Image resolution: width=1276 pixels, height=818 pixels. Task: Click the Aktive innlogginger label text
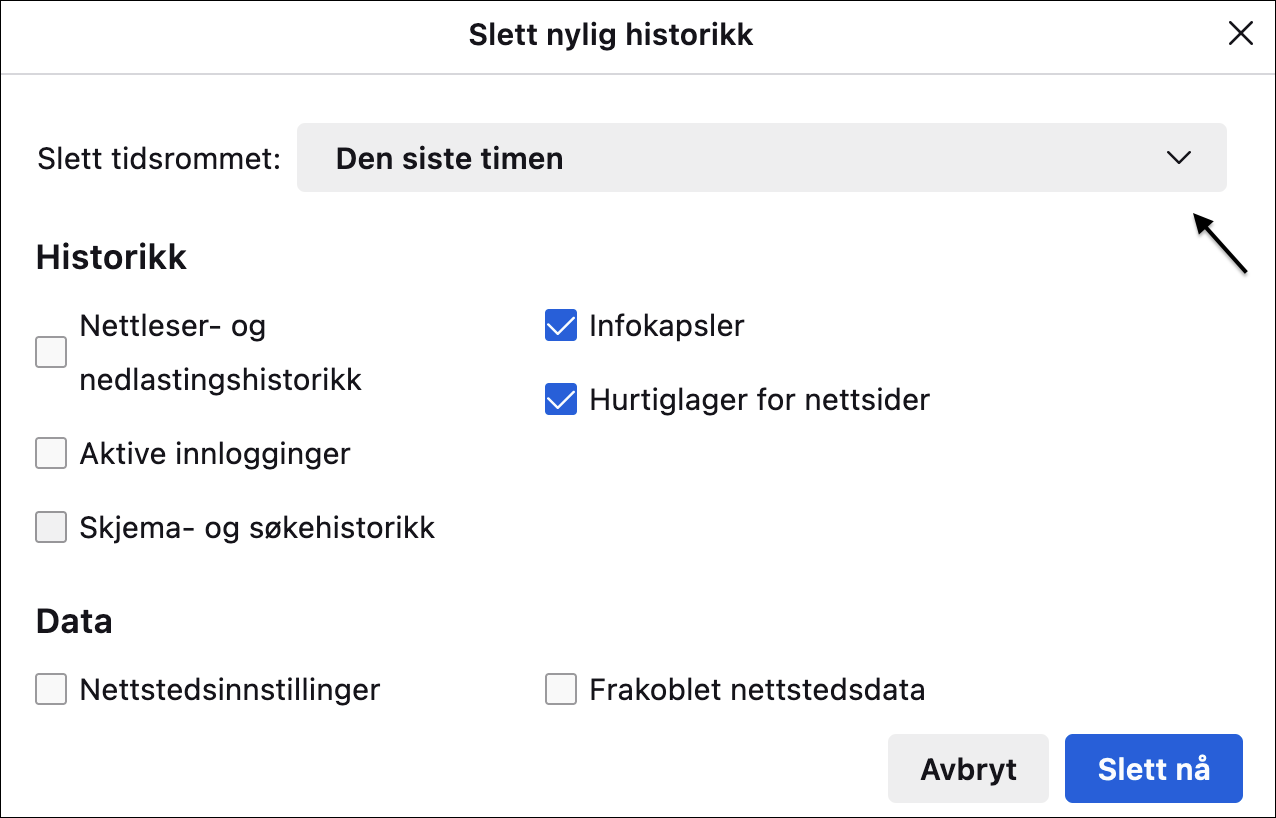point(215,453)
